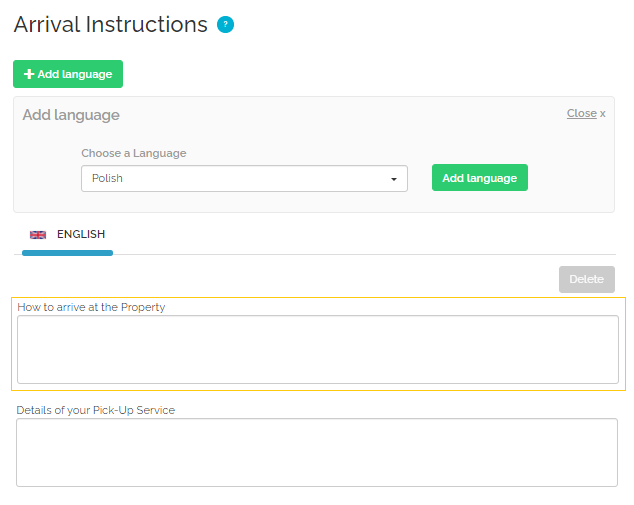Click the x next to the Close link
This screenshot has height=505, width=634.
[x=603, y=114]
